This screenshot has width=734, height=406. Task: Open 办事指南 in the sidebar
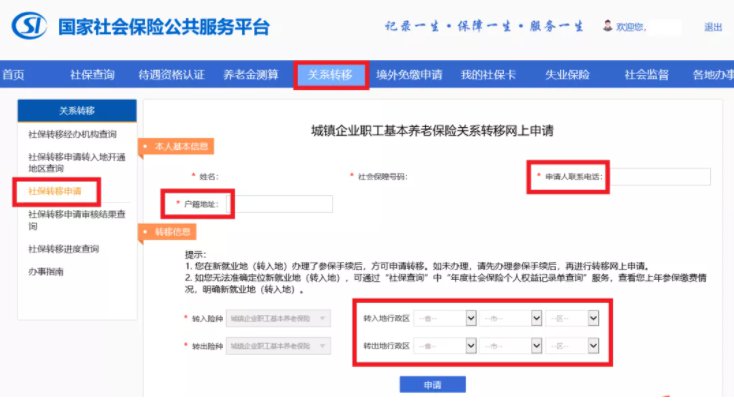pos(46,272)
